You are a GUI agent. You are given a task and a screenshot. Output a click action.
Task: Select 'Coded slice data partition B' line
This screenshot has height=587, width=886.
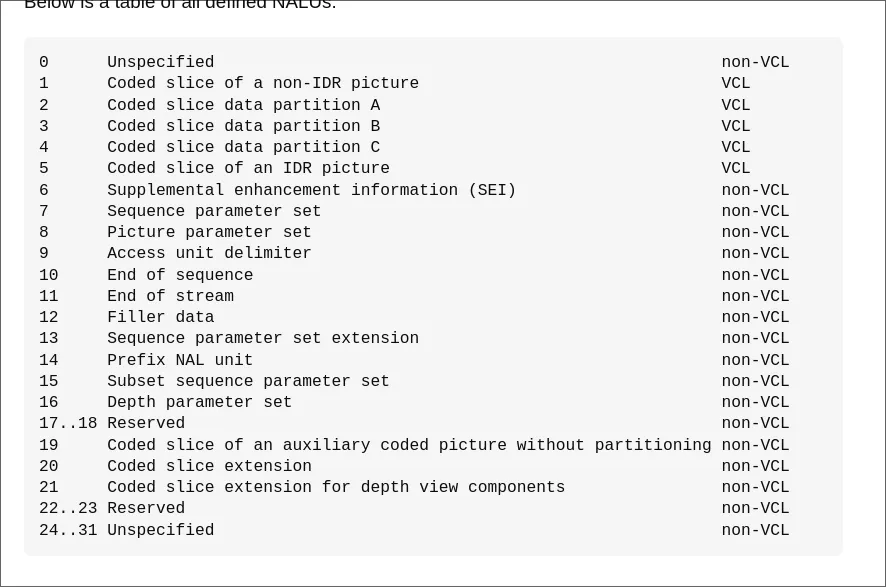(243, 126)
